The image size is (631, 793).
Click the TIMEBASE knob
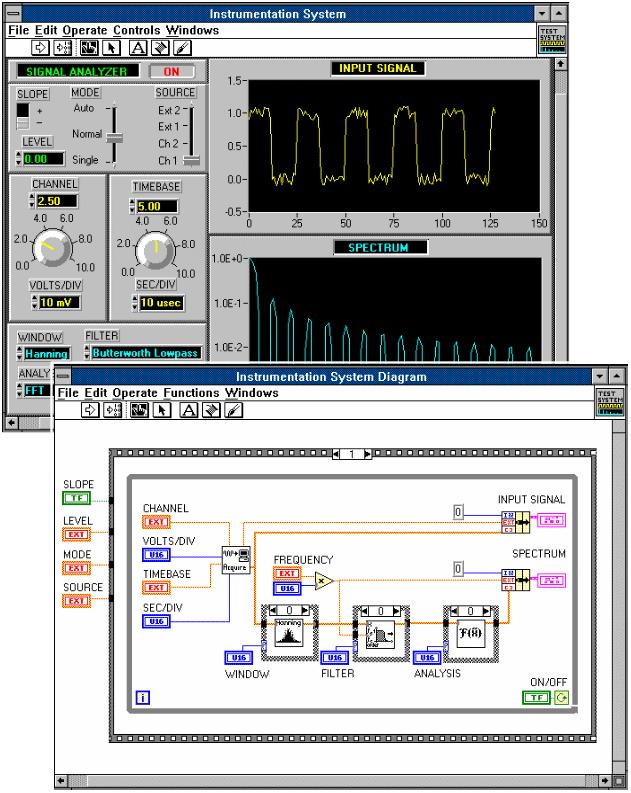click(x=155, y=250)
